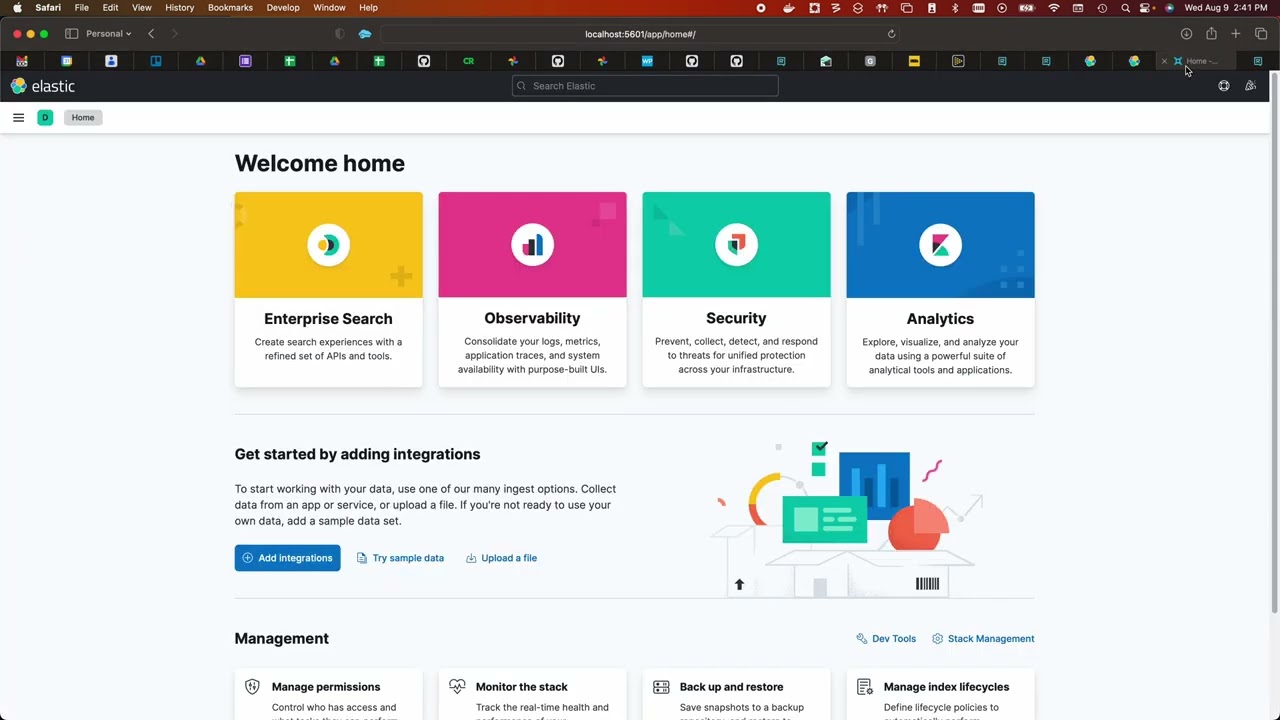The width and height of the screenshot is (1280, 720).
Task: Open Spotlight search in menu bar
Action: coord(1126,8)
